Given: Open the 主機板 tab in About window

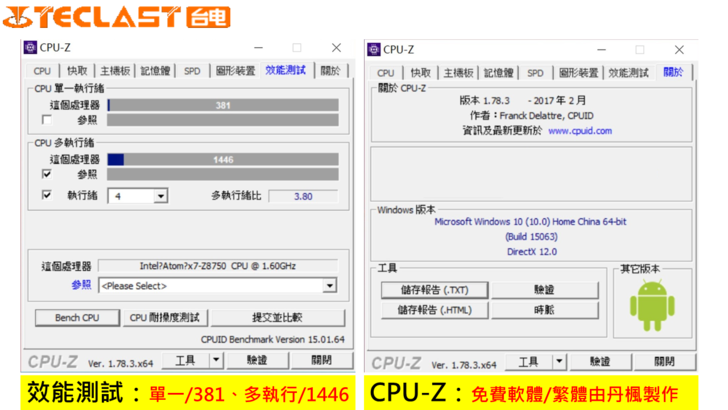Looking at the screenshot, I should point(460,73).
